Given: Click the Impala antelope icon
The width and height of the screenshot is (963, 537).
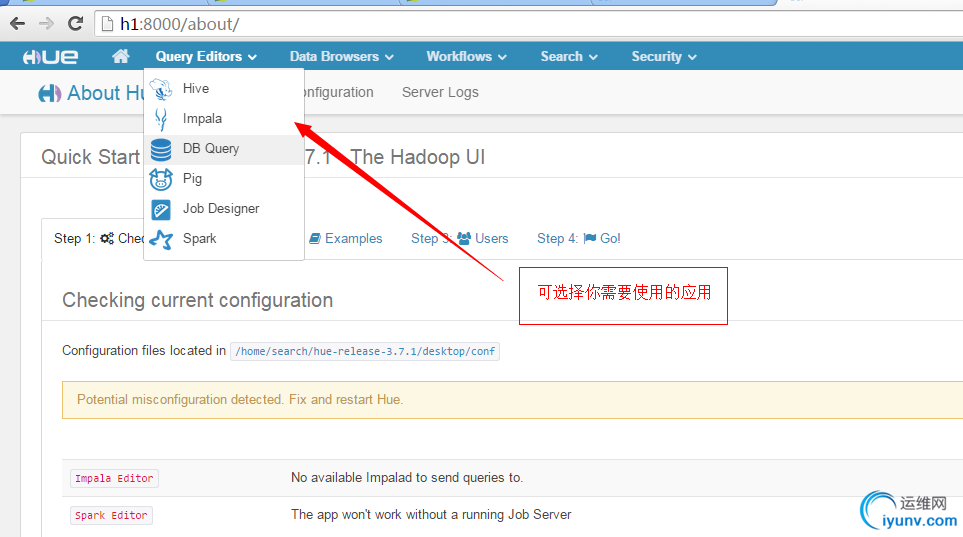Looking at the screenshot, I should [161, 119].
